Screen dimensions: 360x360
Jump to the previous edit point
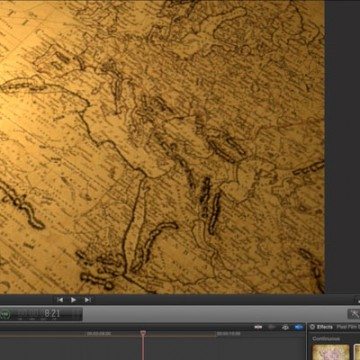tap(60, 300)
